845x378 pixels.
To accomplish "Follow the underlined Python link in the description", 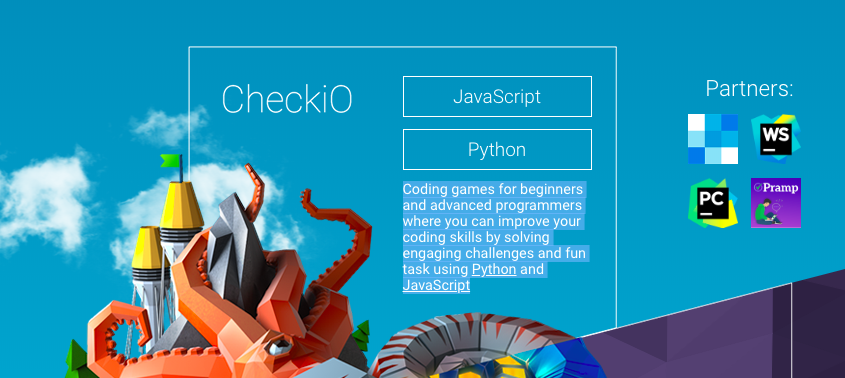I will (x=494, y=269).
